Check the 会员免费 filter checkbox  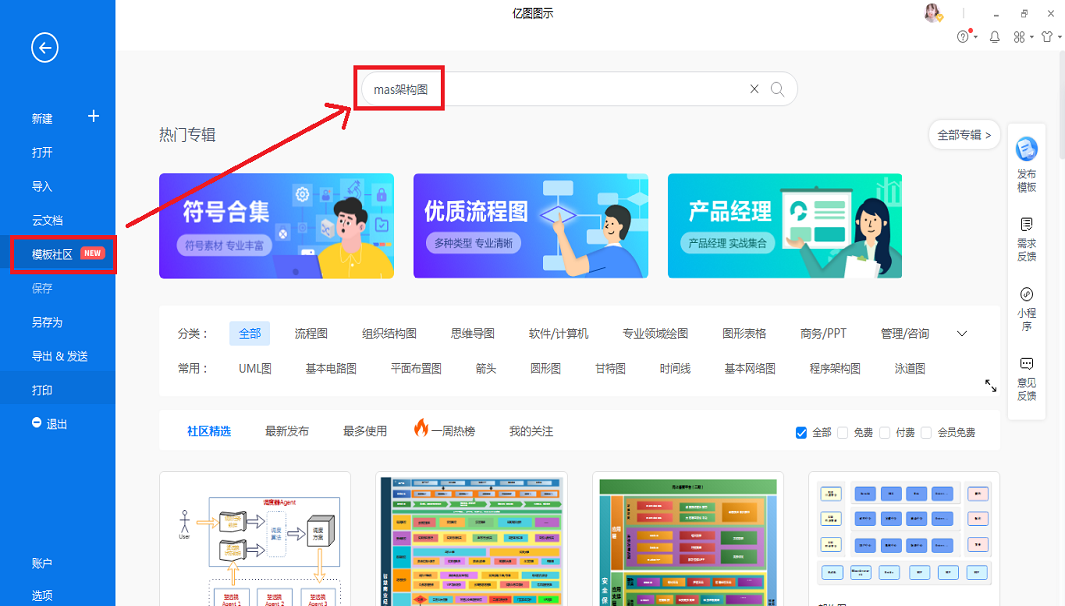926,433
